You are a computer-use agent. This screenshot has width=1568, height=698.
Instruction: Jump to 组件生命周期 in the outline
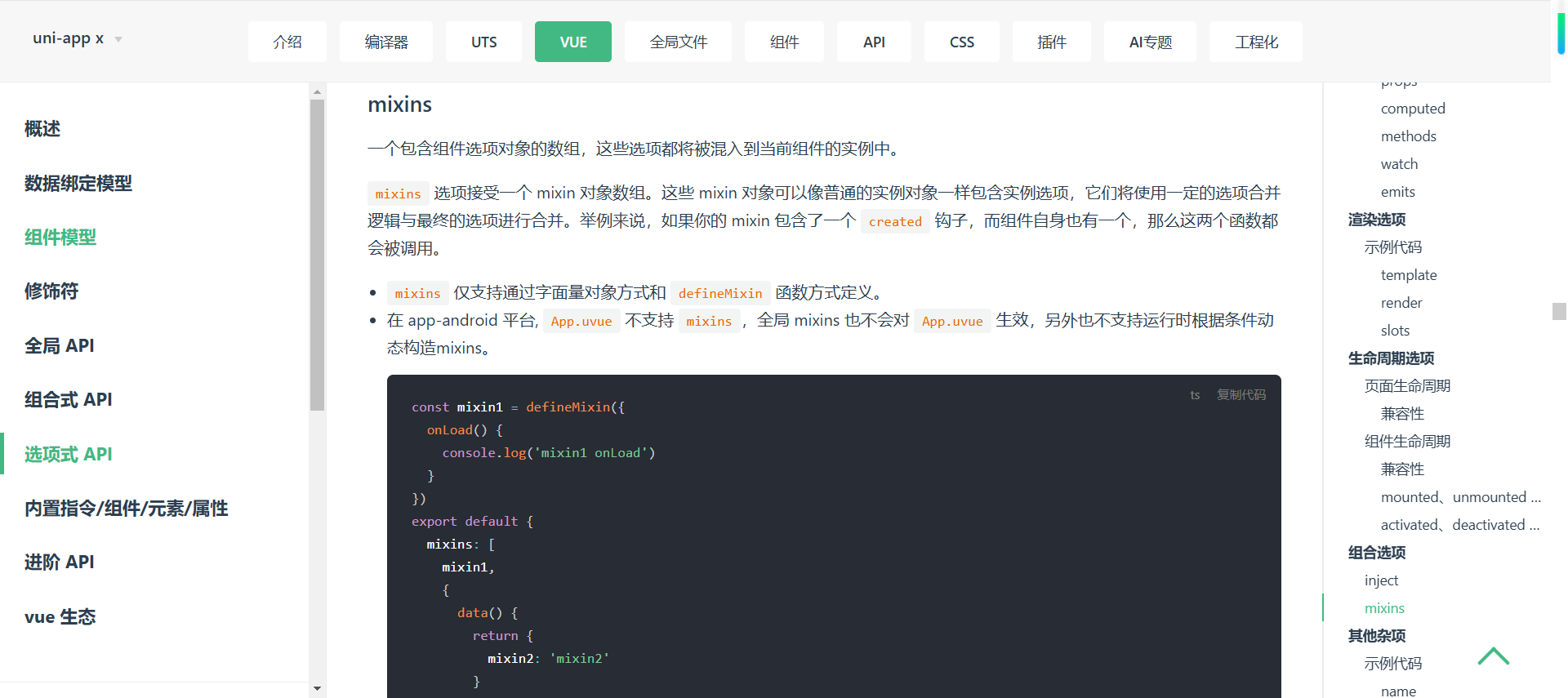click(x=1407, y=442)
